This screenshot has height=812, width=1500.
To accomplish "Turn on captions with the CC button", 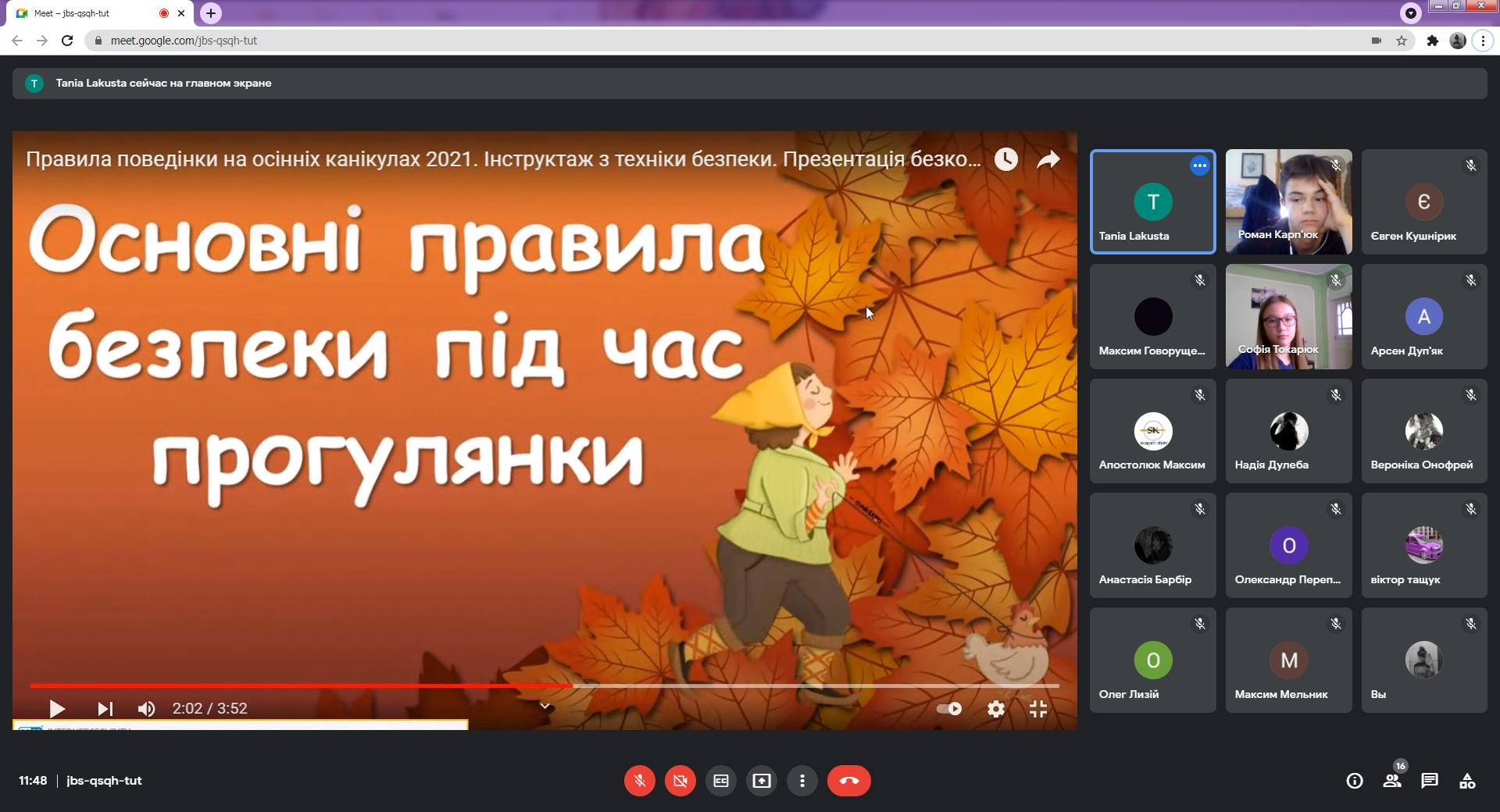I will 720,781.
